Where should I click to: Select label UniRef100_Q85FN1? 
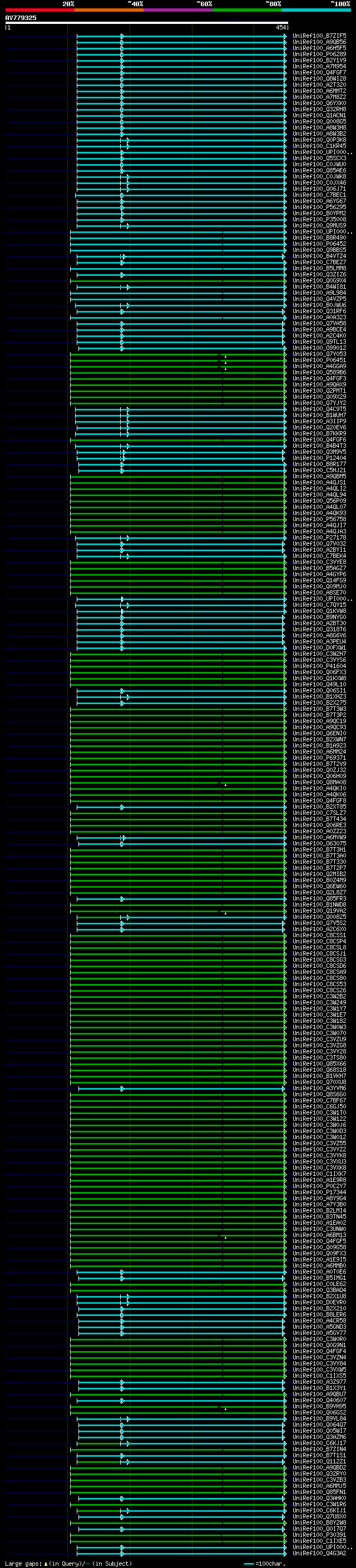pos(319,1491)
